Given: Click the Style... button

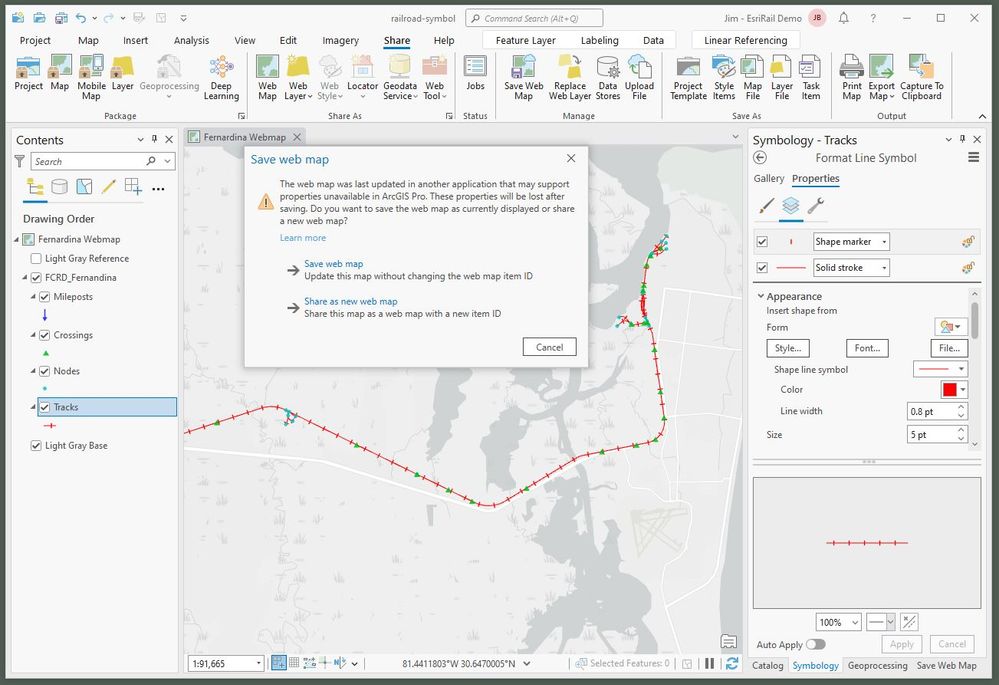Looking at the screenshot, I should tap(787, 348).
